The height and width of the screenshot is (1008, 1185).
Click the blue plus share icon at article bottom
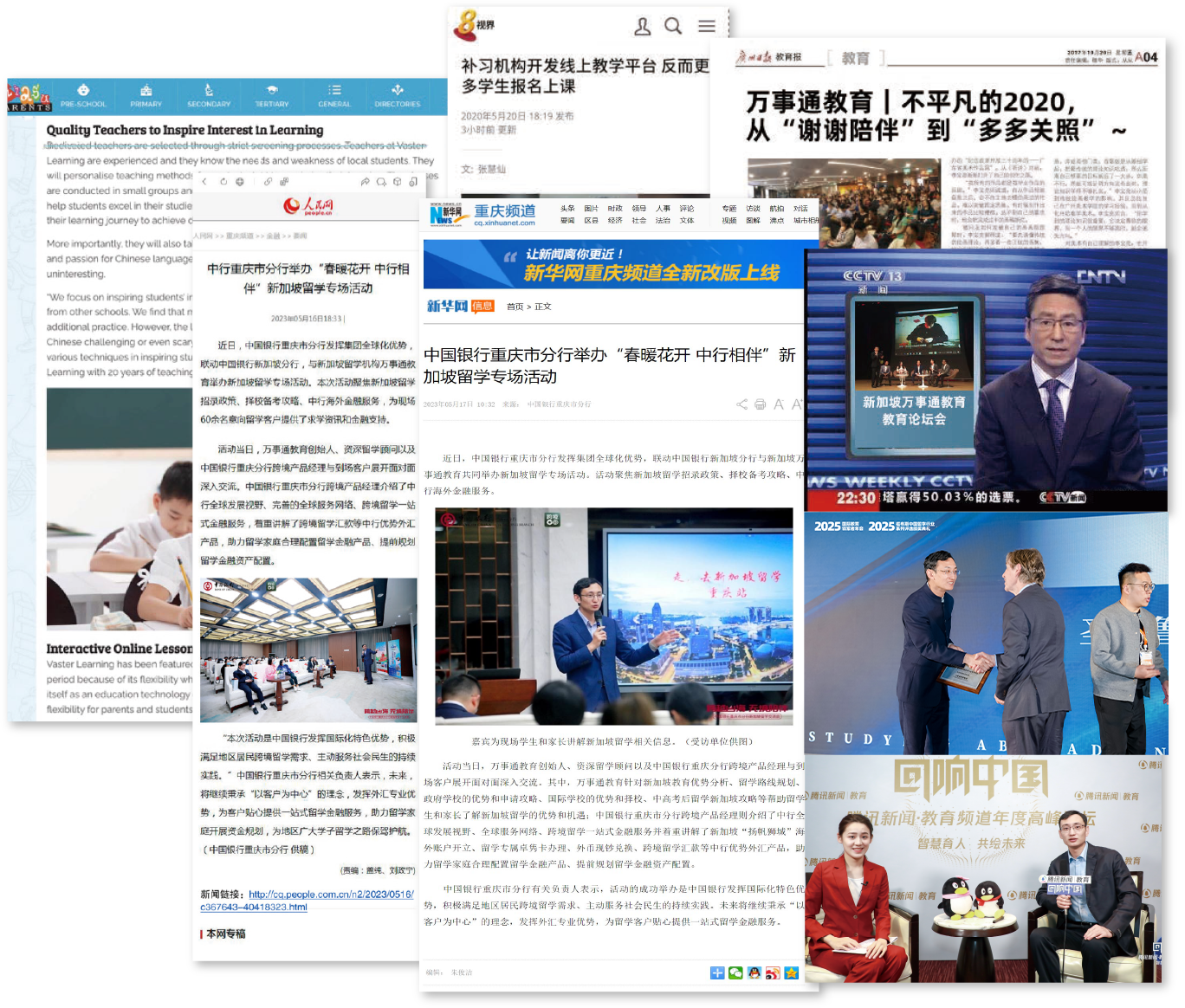(717, 973)
